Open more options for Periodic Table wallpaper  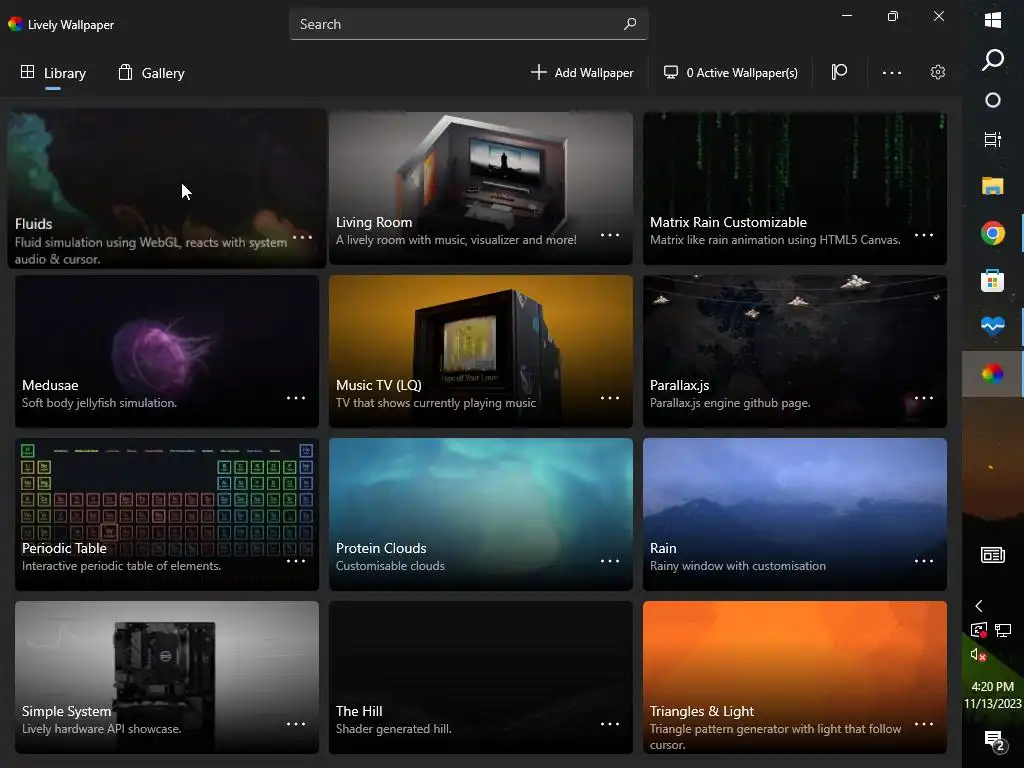point(296,561)
